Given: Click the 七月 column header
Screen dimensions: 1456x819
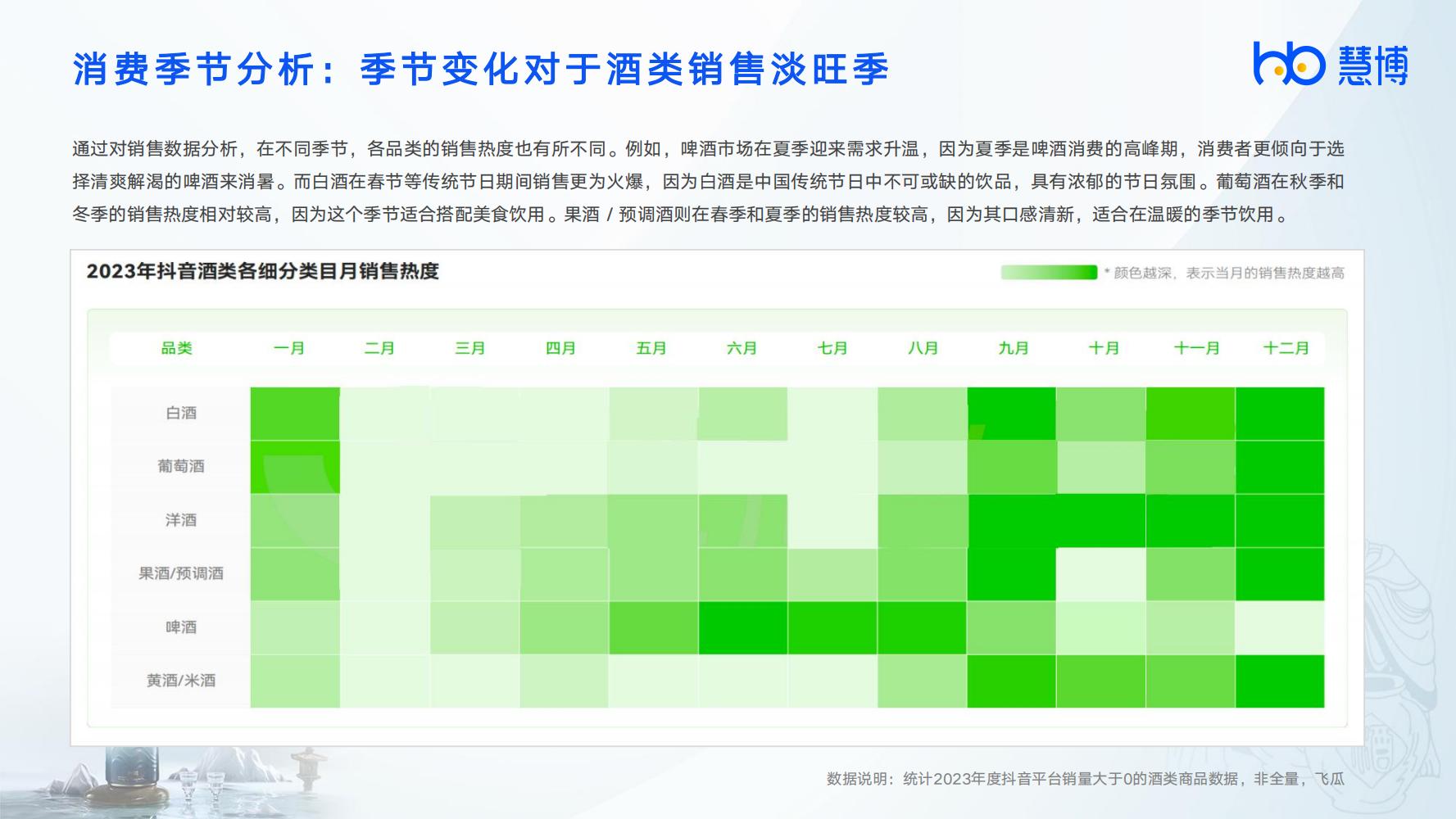Looking at the screenshot, I should coord(832,348).
